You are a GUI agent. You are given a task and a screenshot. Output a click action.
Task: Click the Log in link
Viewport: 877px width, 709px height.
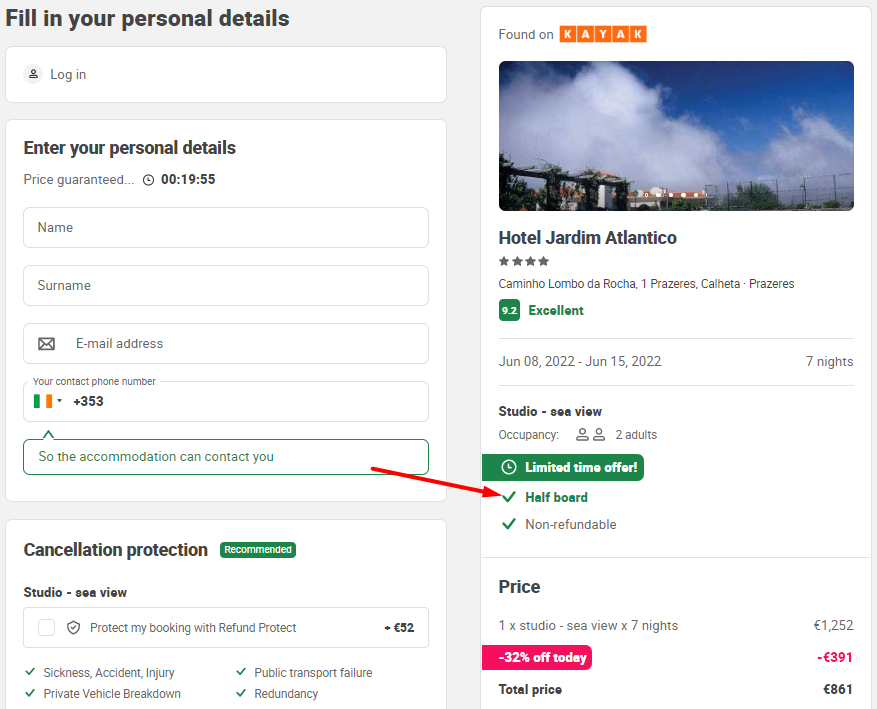click(x=68, y=74)
